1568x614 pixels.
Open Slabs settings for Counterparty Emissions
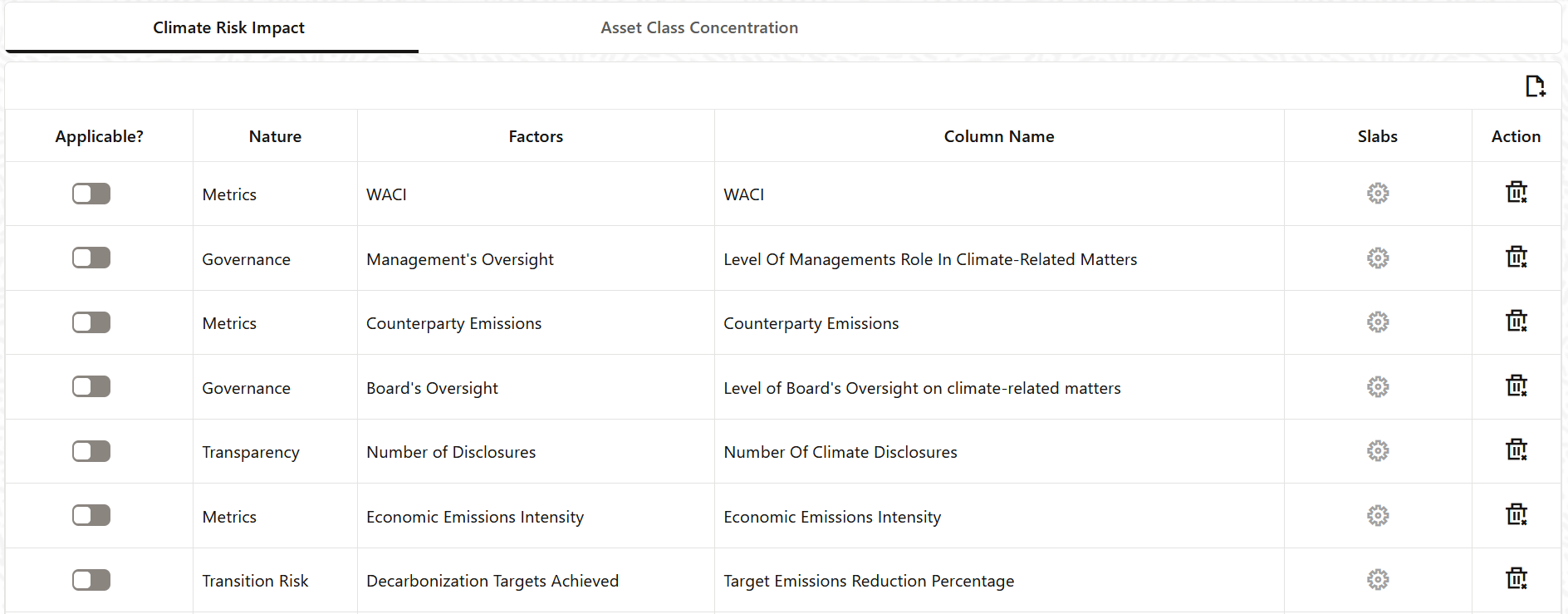click(x=1377, y=322)
